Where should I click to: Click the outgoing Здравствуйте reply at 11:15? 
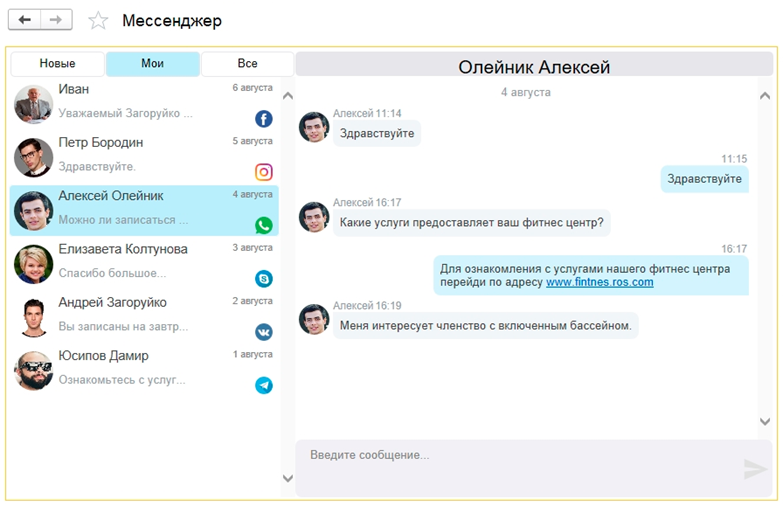705,179
